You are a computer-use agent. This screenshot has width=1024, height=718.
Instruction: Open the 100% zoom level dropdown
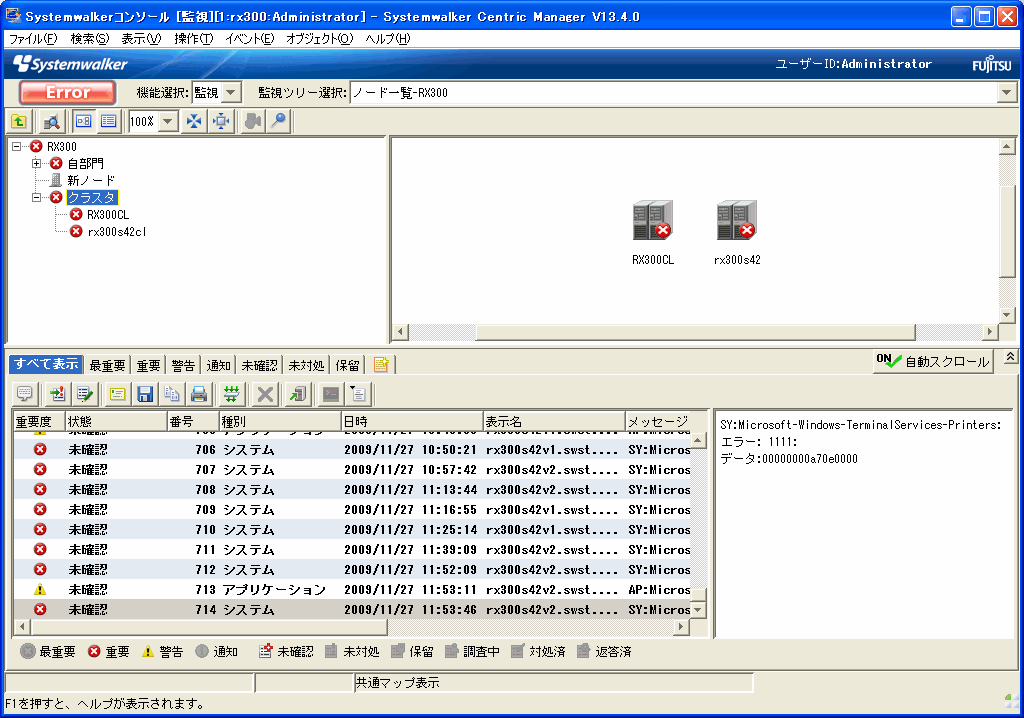168,122
